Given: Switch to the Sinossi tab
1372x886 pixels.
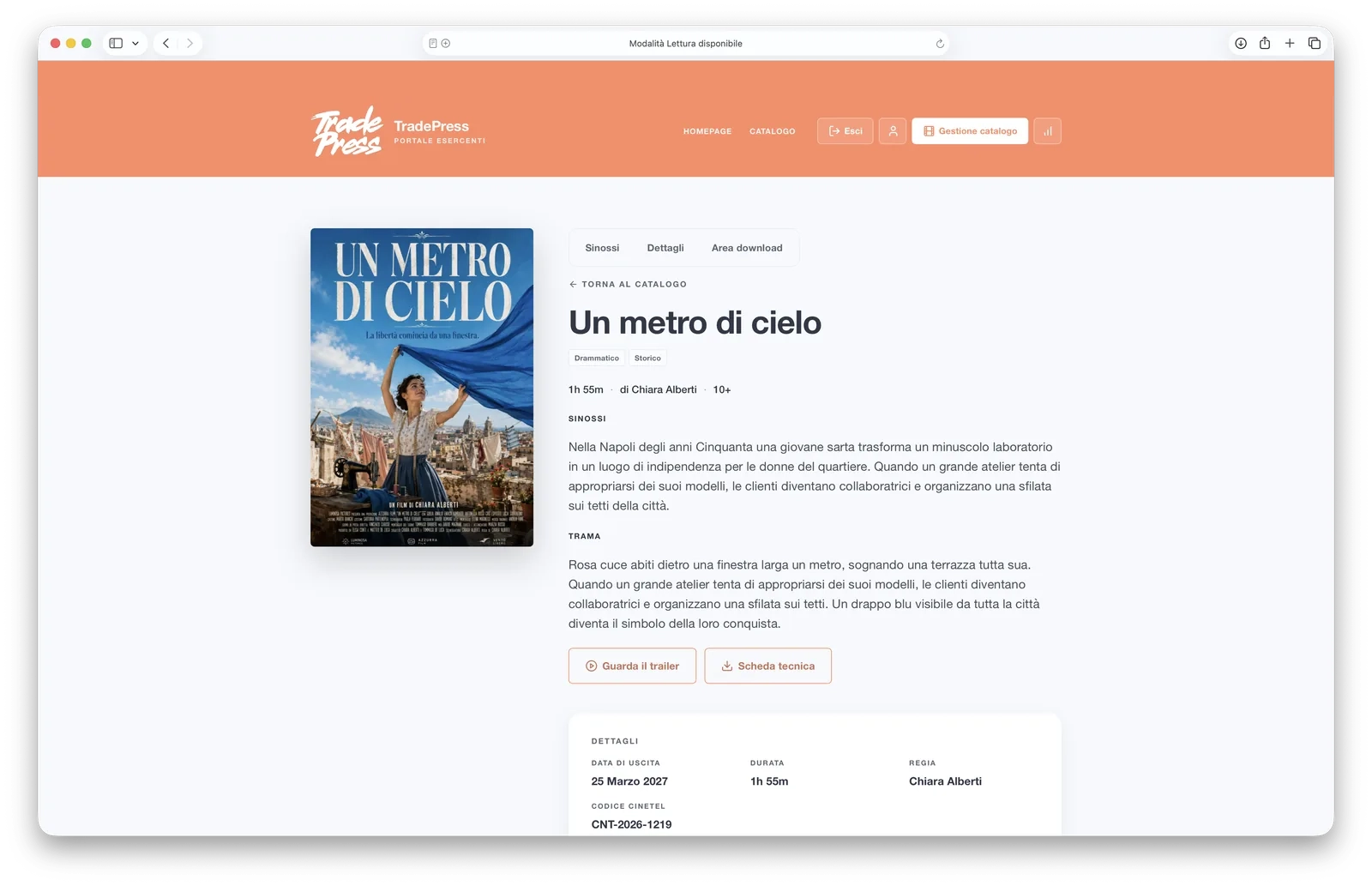Looking at the screenshot, I should pyautogui.click(x=602, y=248).
